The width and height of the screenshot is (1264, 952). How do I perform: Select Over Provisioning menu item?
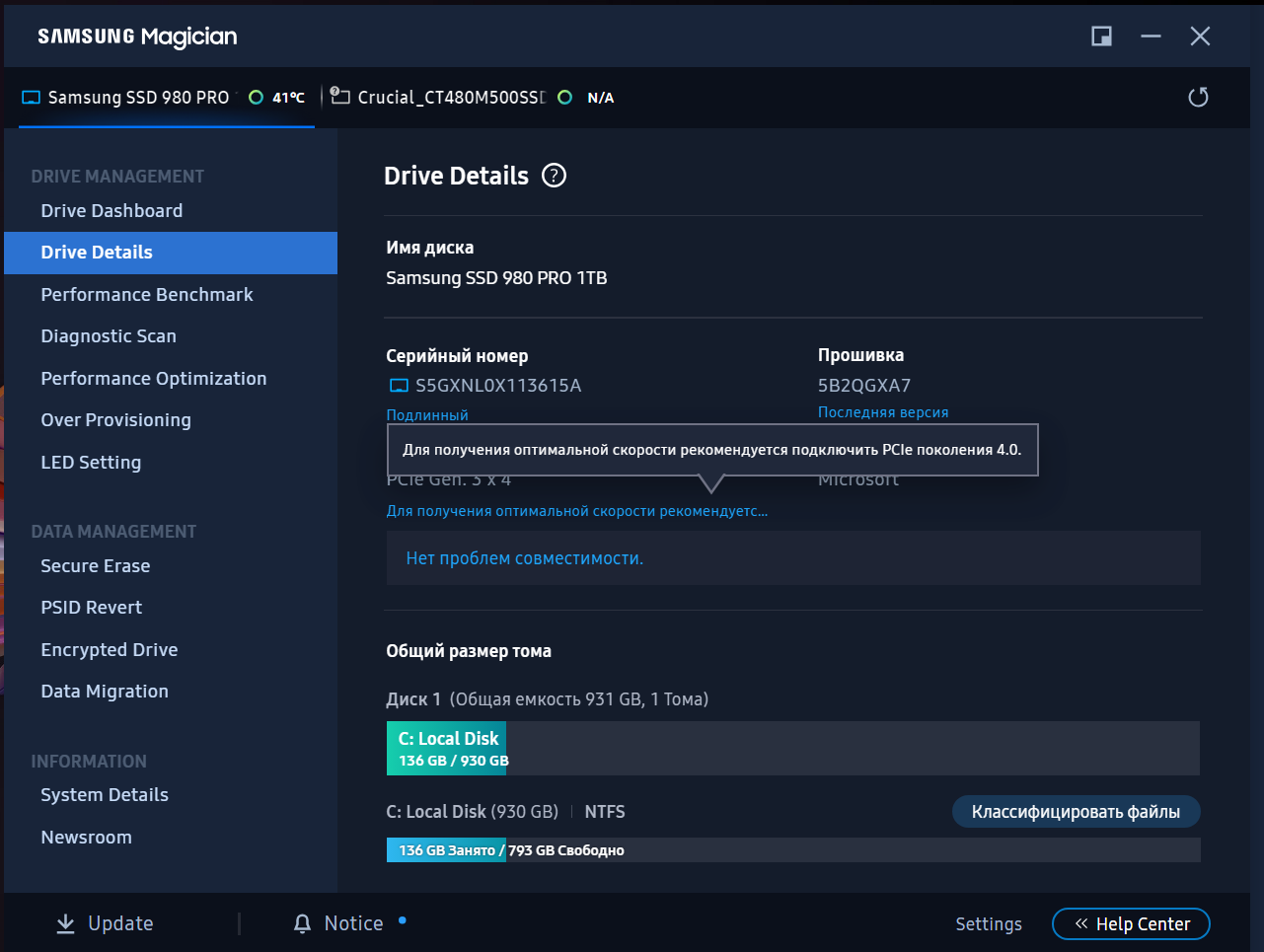116,420
